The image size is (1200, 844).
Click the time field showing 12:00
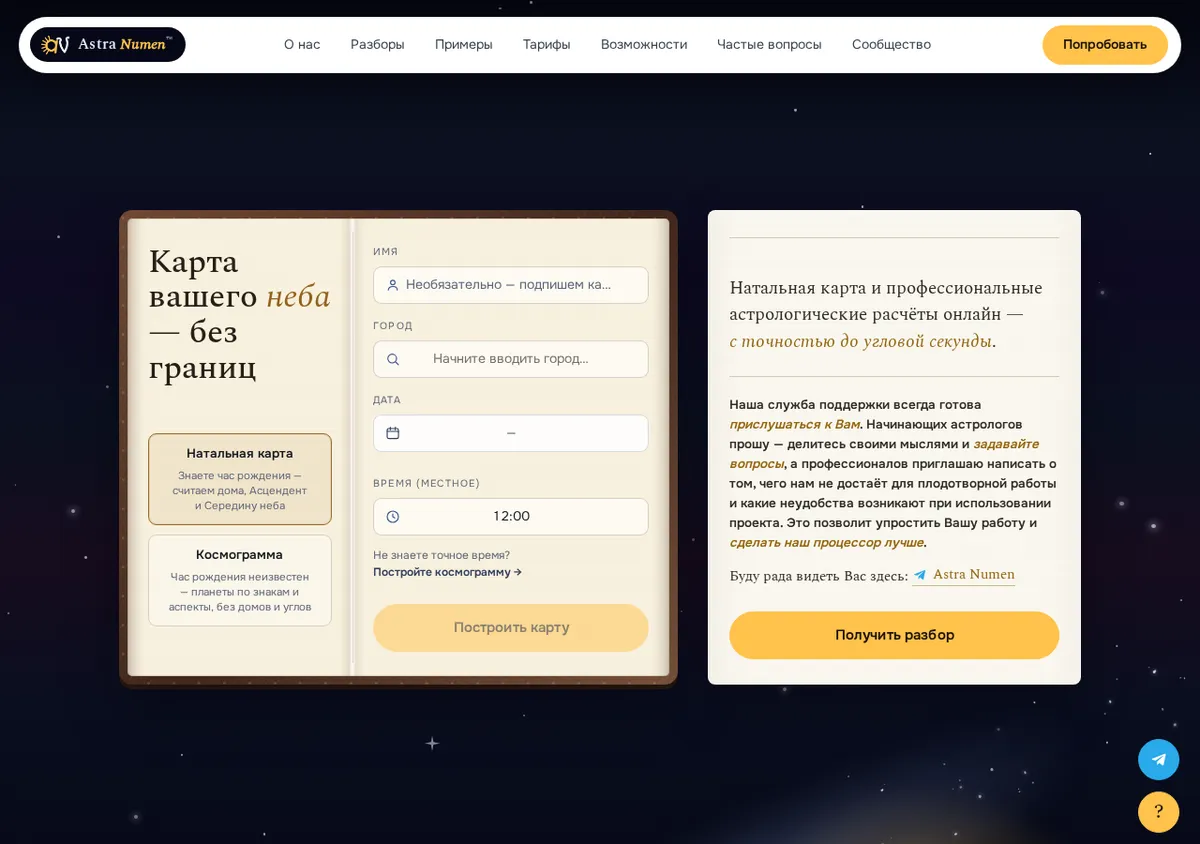pos(511,517)
